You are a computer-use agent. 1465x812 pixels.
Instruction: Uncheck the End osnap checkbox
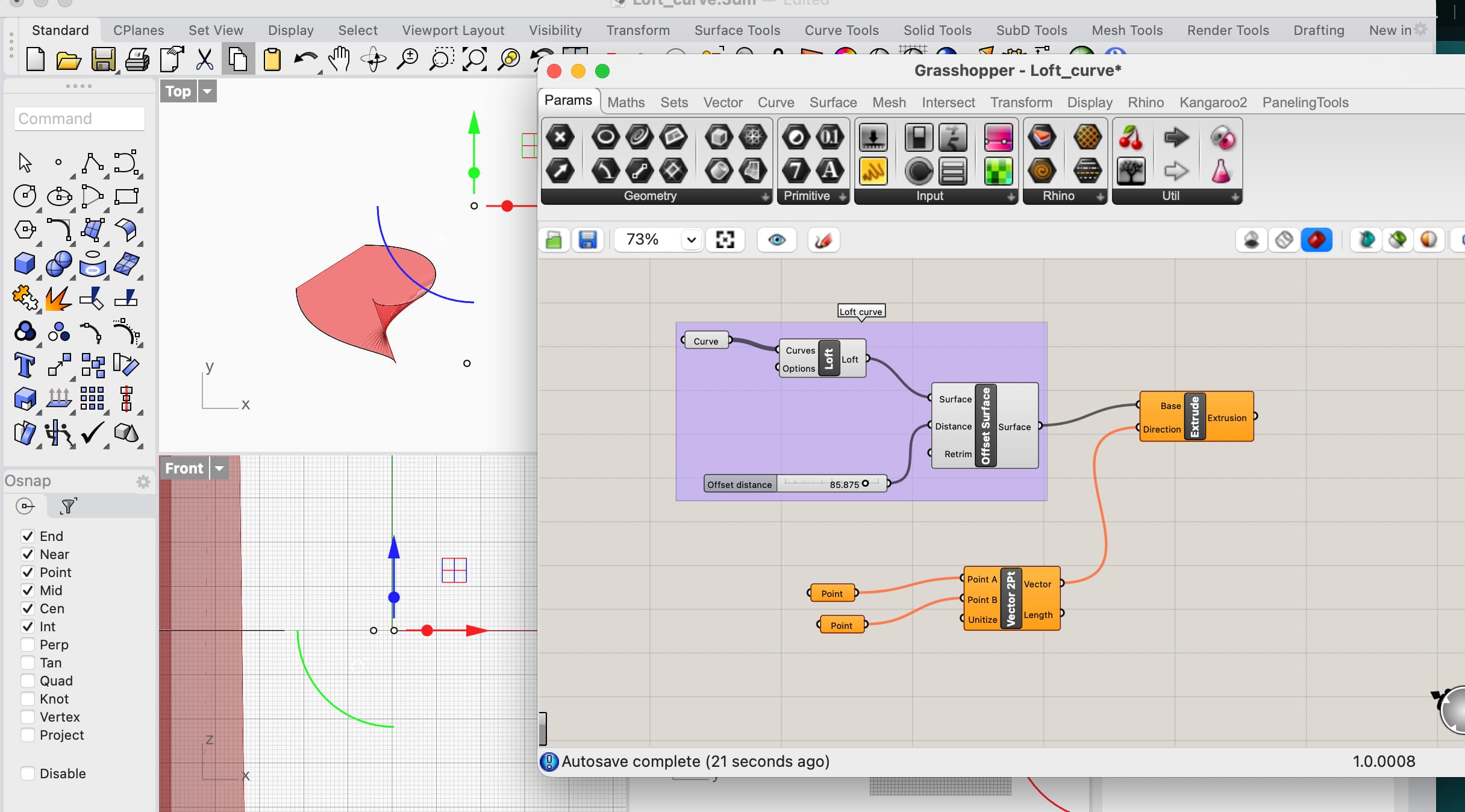coord(28,536)
